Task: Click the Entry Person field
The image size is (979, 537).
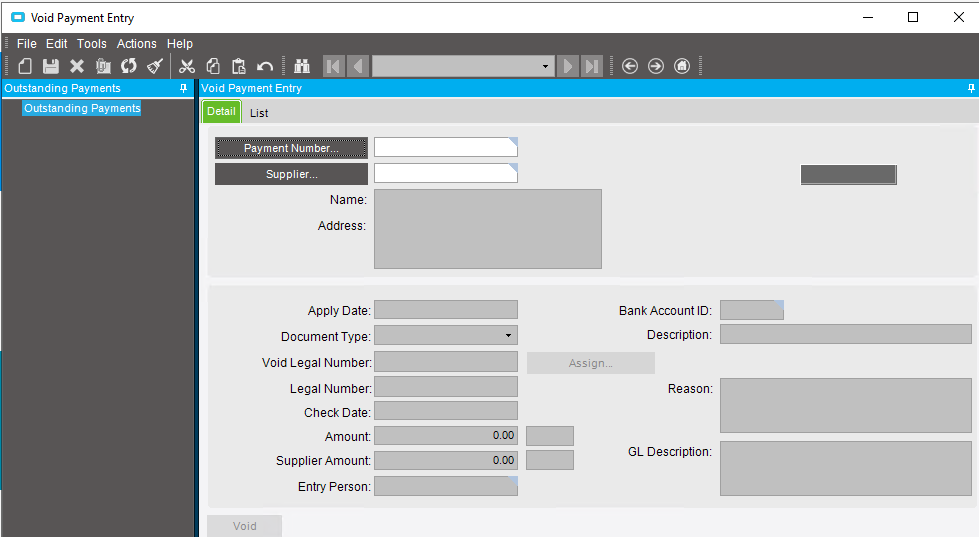Action: coord(446,486)
